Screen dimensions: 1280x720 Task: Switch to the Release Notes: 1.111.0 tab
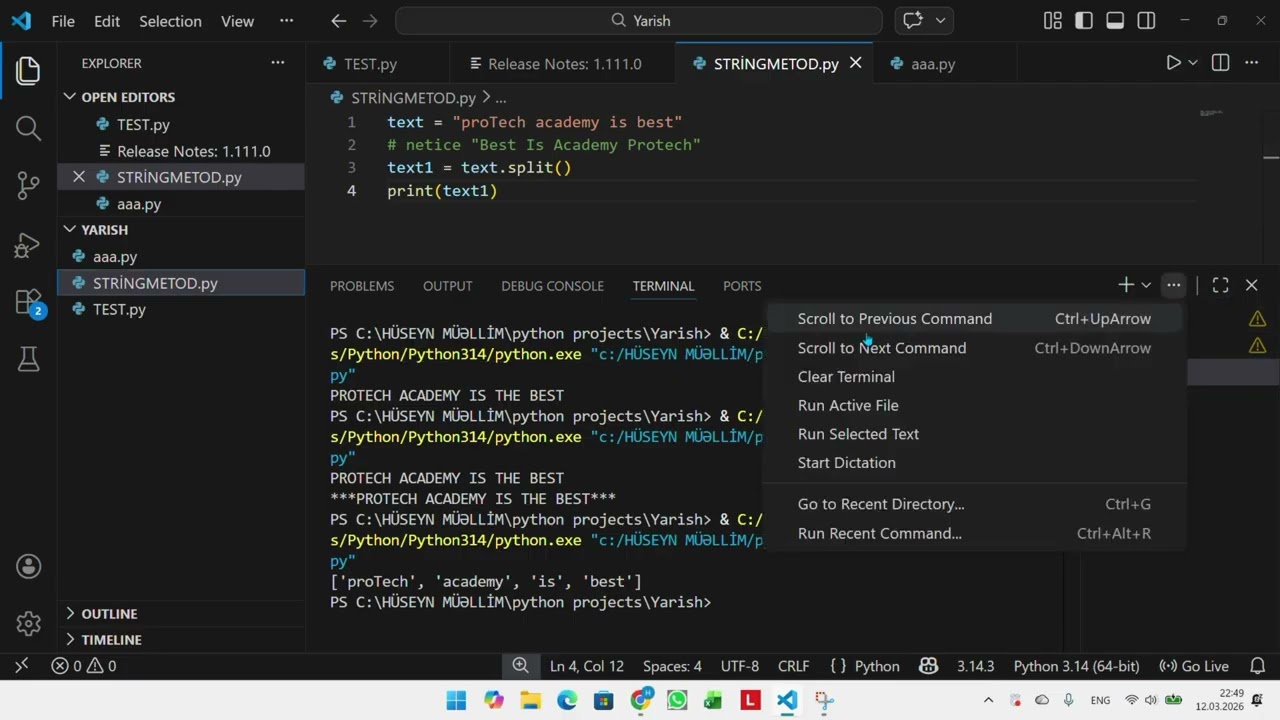[564, 64]
